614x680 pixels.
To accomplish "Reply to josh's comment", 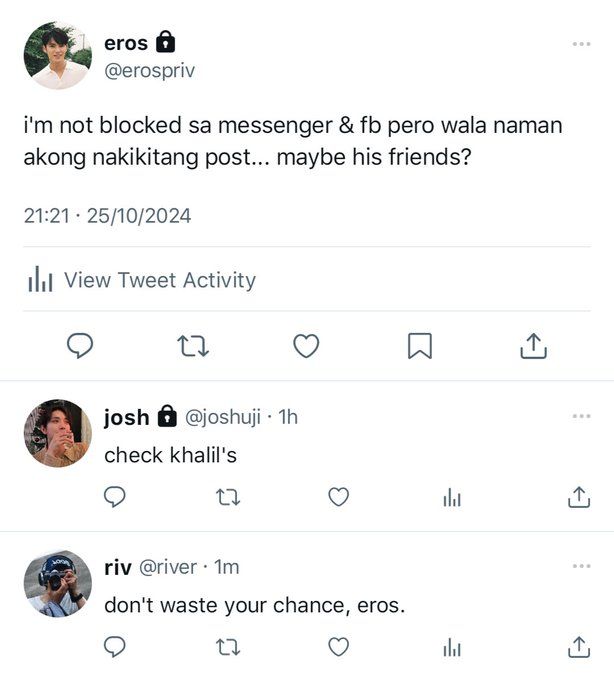I will (x=114, y=497).
